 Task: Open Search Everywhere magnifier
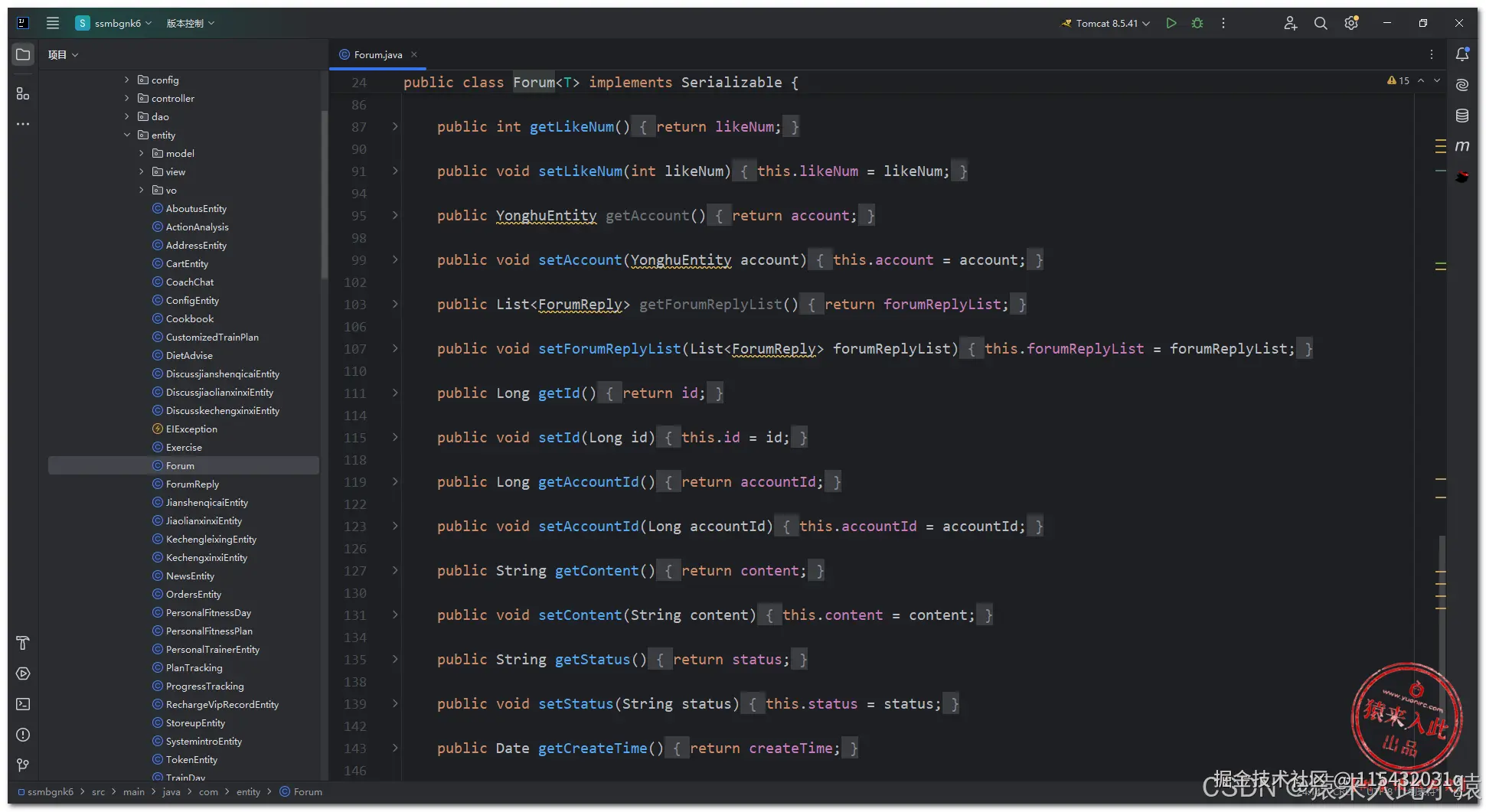pyautogui.click(x=1321, y=23)
